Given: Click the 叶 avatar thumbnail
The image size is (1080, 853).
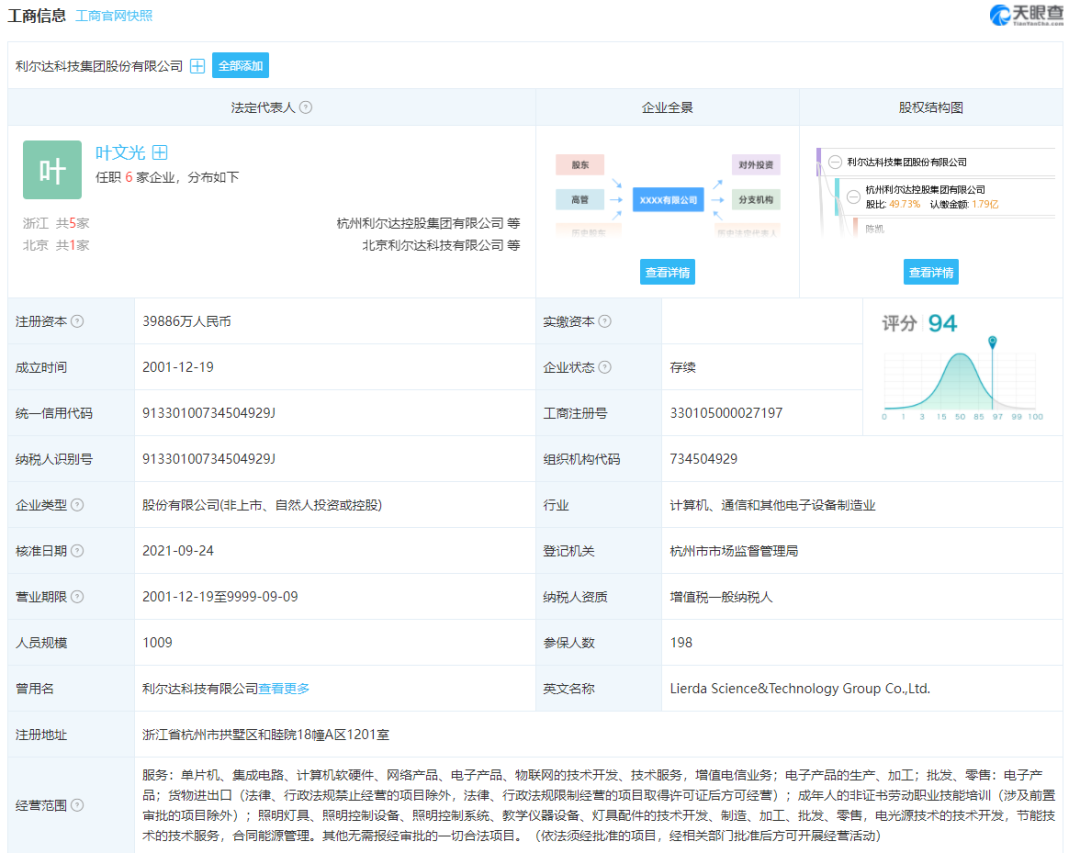Looking at the screenshot, I should click(52, 170).
